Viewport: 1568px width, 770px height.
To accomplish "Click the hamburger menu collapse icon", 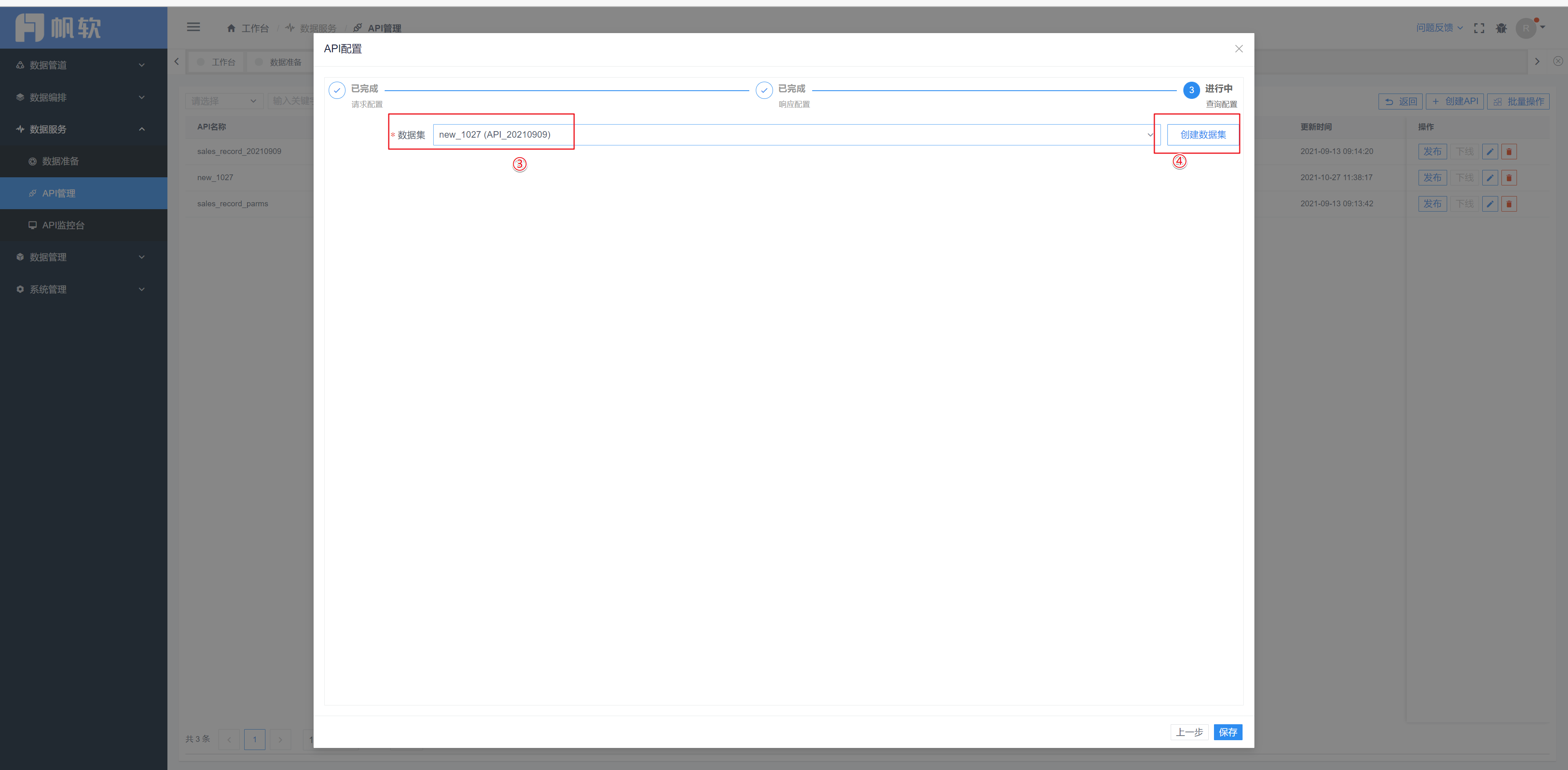I will pos(193,27).
